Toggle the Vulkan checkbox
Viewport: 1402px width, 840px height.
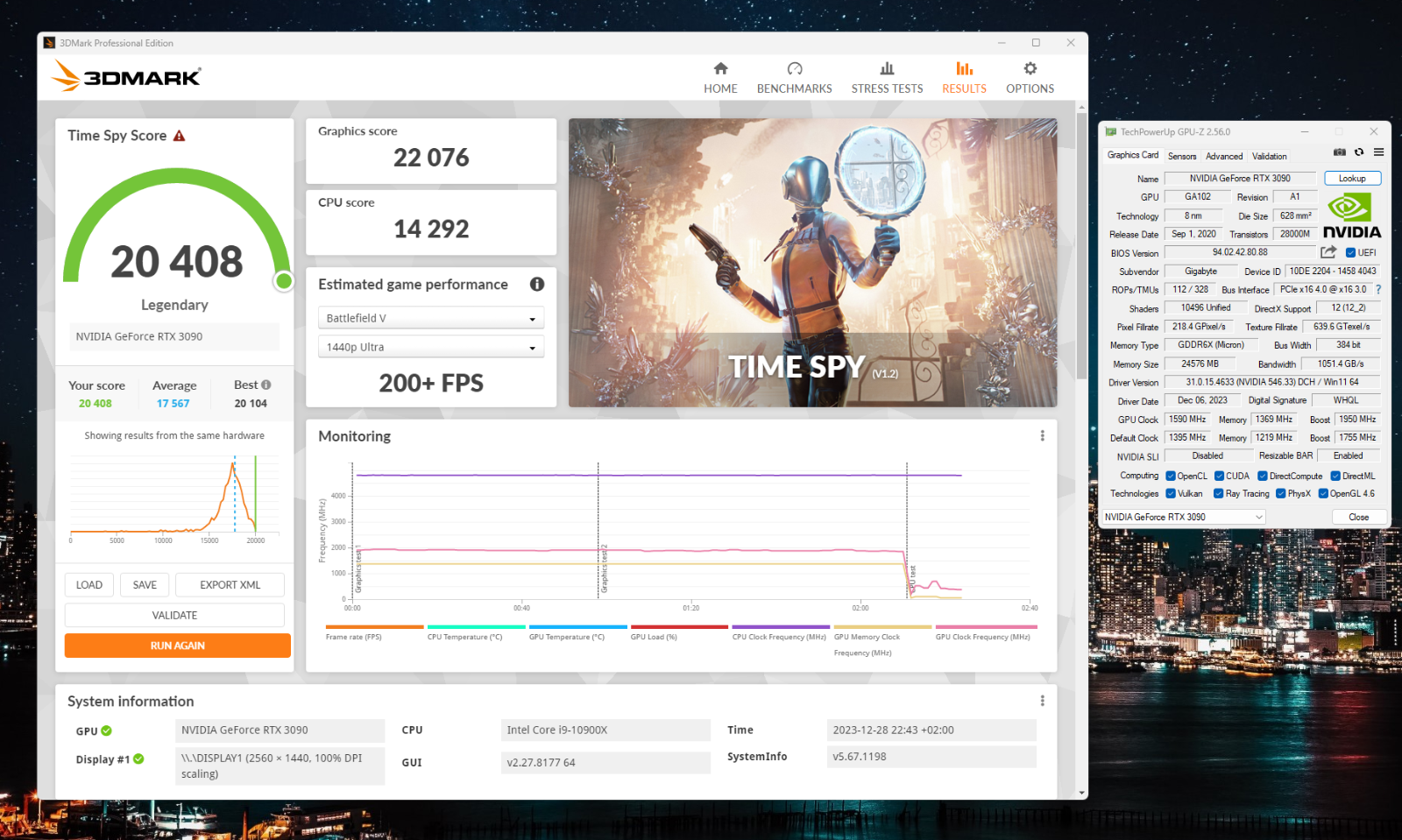[x=1171, y=494]
